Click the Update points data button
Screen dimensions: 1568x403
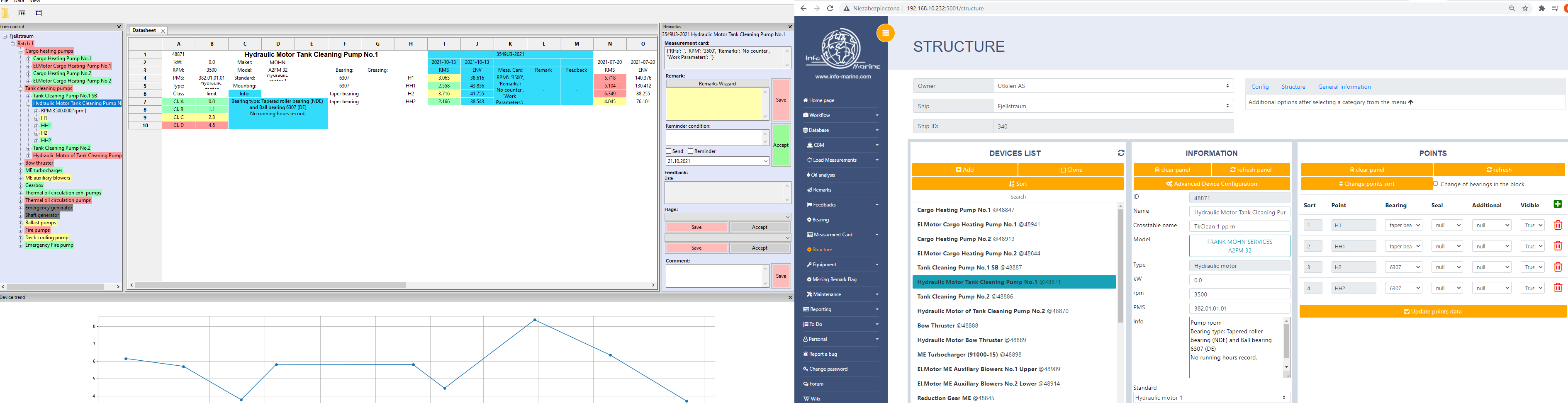[1432, 312]
